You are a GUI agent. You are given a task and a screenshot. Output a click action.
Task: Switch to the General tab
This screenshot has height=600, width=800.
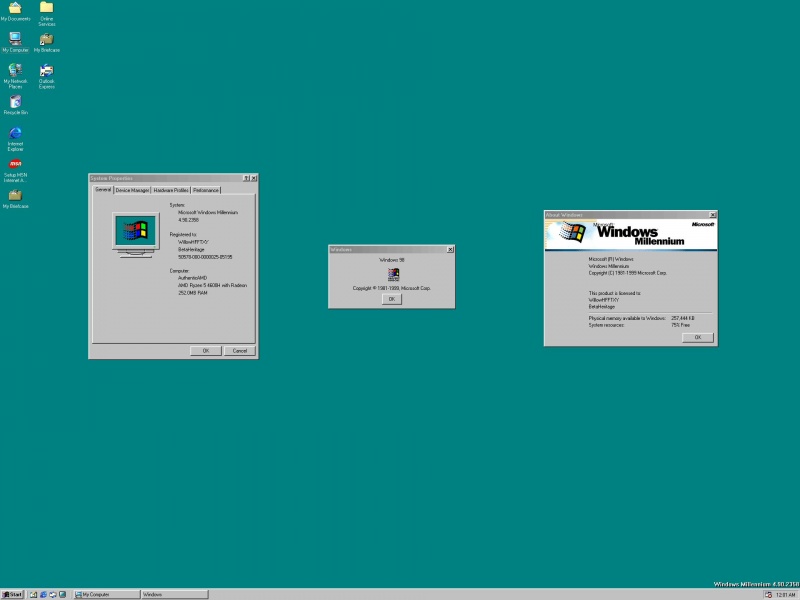click(x=103, y=189)
